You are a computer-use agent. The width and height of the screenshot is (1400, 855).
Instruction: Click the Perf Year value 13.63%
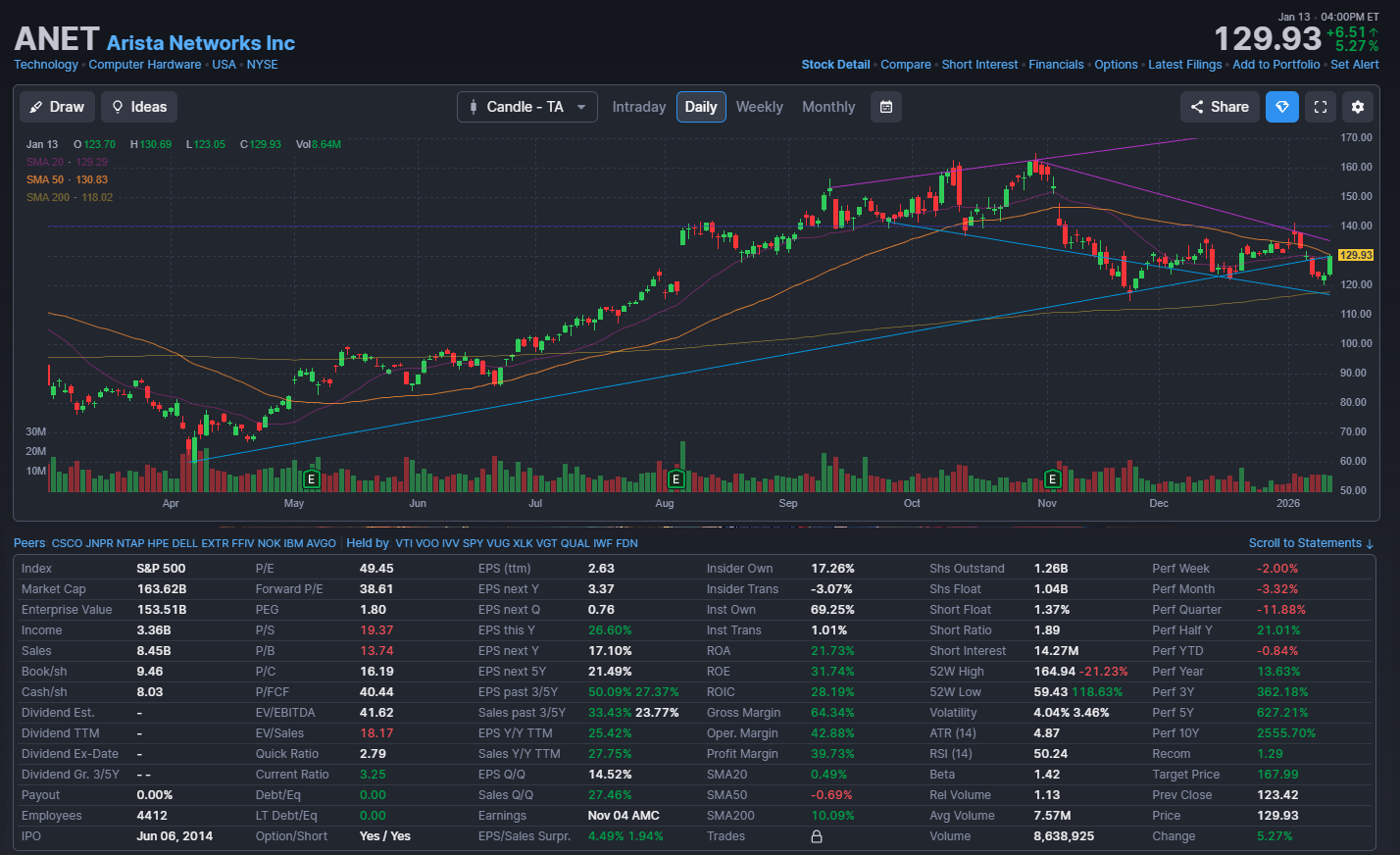click(x=1278, y=672)
